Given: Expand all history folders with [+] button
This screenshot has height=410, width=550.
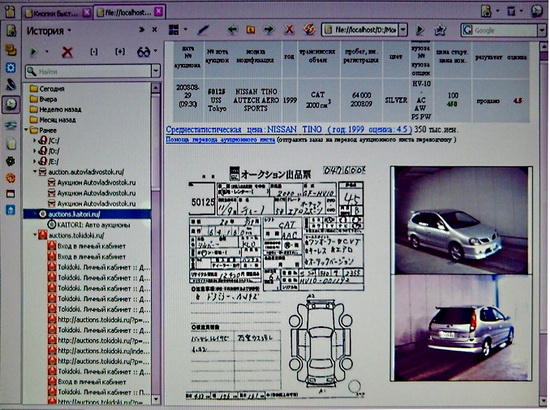Looking at the screenshot, I should point(120,52).
